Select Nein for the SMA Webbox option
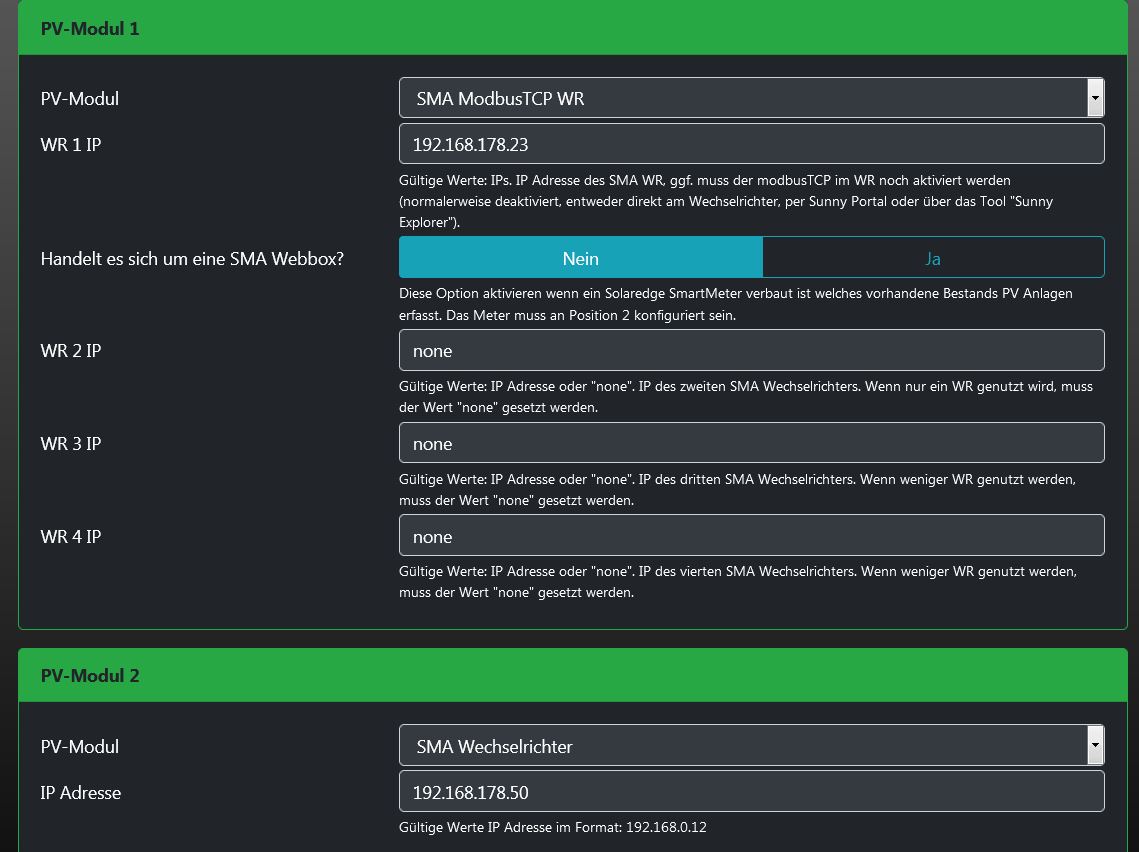This screenshot has height=852, width=1139. [x=580, y=258]
